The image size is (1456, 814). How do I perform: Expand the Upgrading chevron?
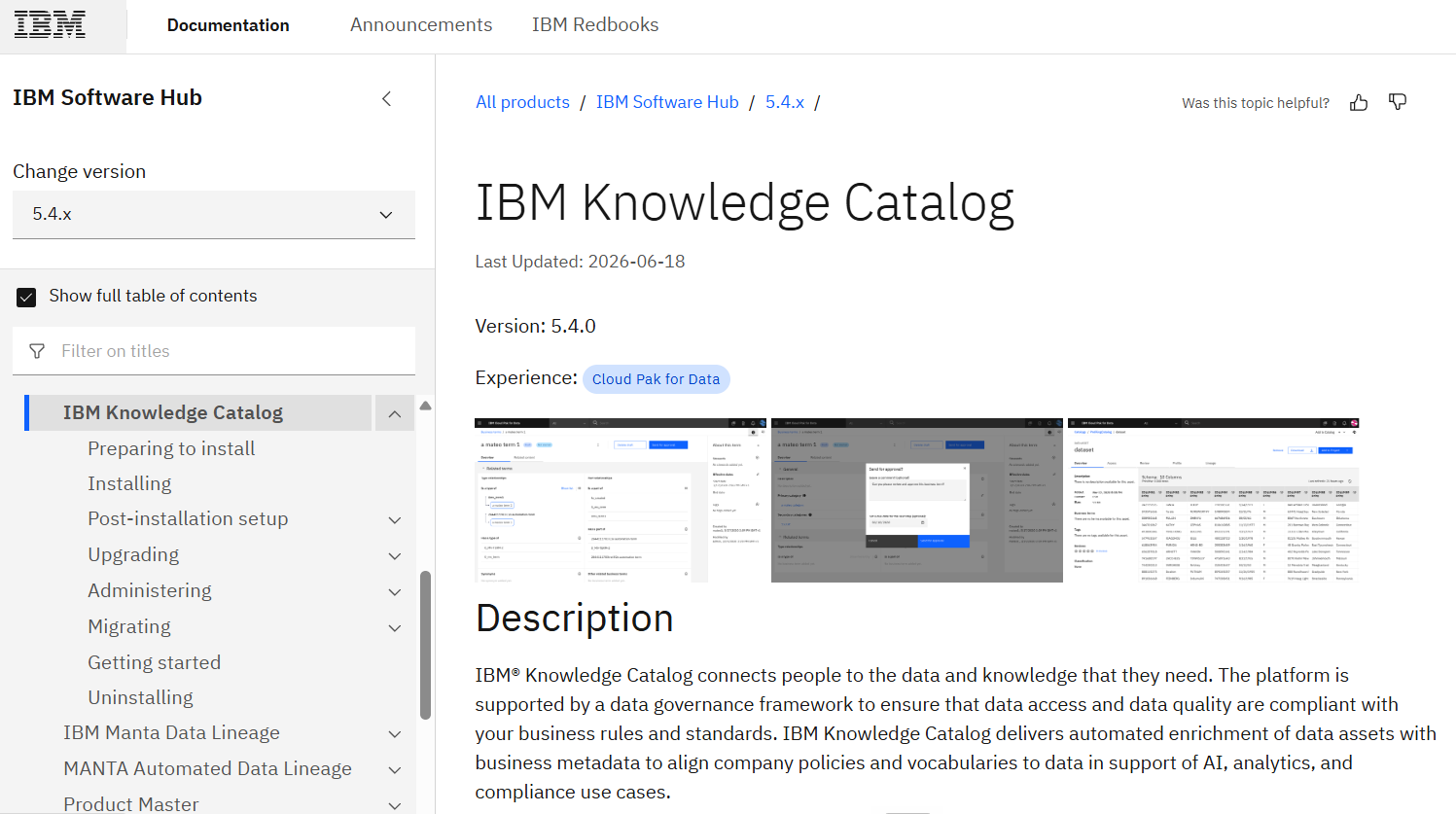pos(395,556)
